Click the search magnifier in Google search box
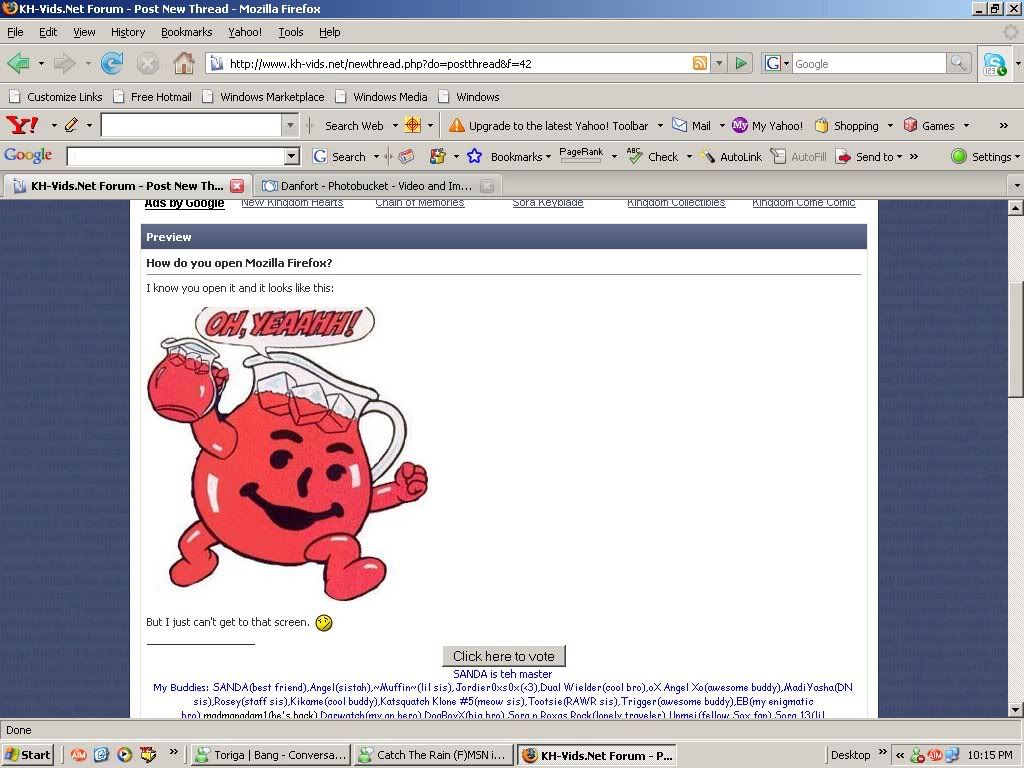 [x=958, y=63]
